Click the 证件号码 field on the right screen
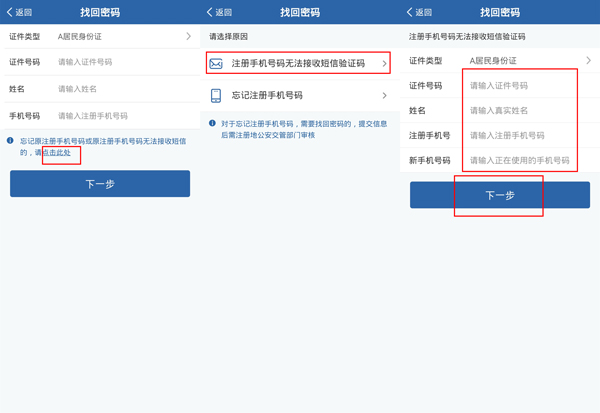600x413 pixels. coord(520,86)
